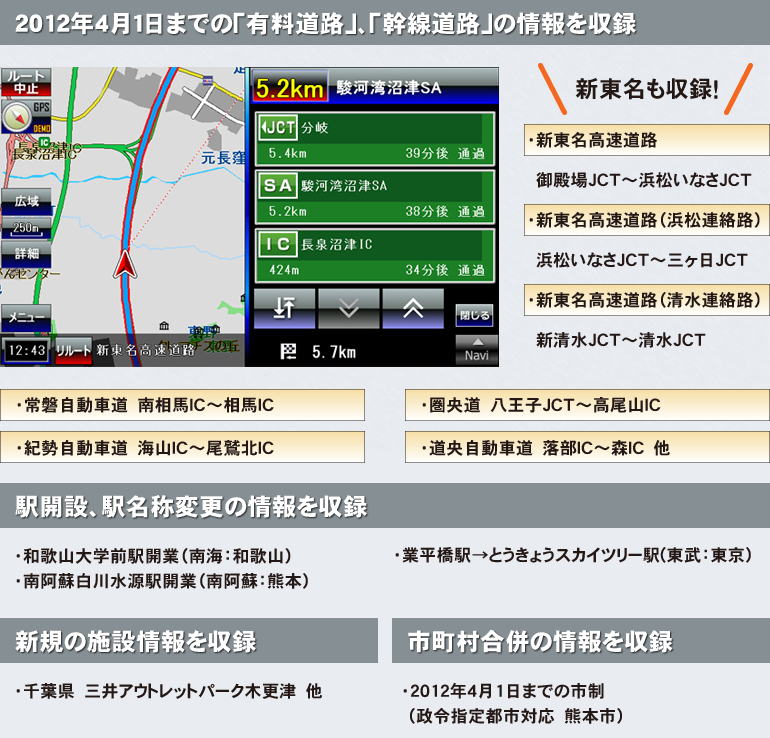The width and height of the screenshot is (770, 738).
Task: Click 三井アウトレットパーク木更津 line
Action: click(168, 691)
